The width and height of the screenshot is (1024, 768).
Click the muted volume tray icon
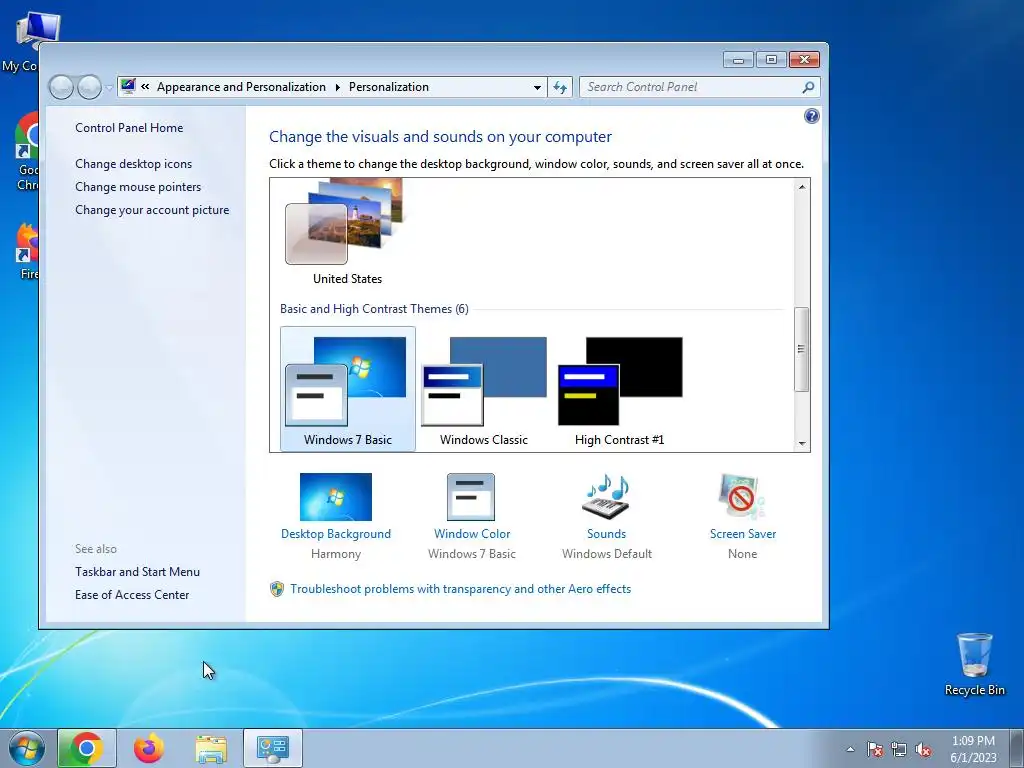923,750
